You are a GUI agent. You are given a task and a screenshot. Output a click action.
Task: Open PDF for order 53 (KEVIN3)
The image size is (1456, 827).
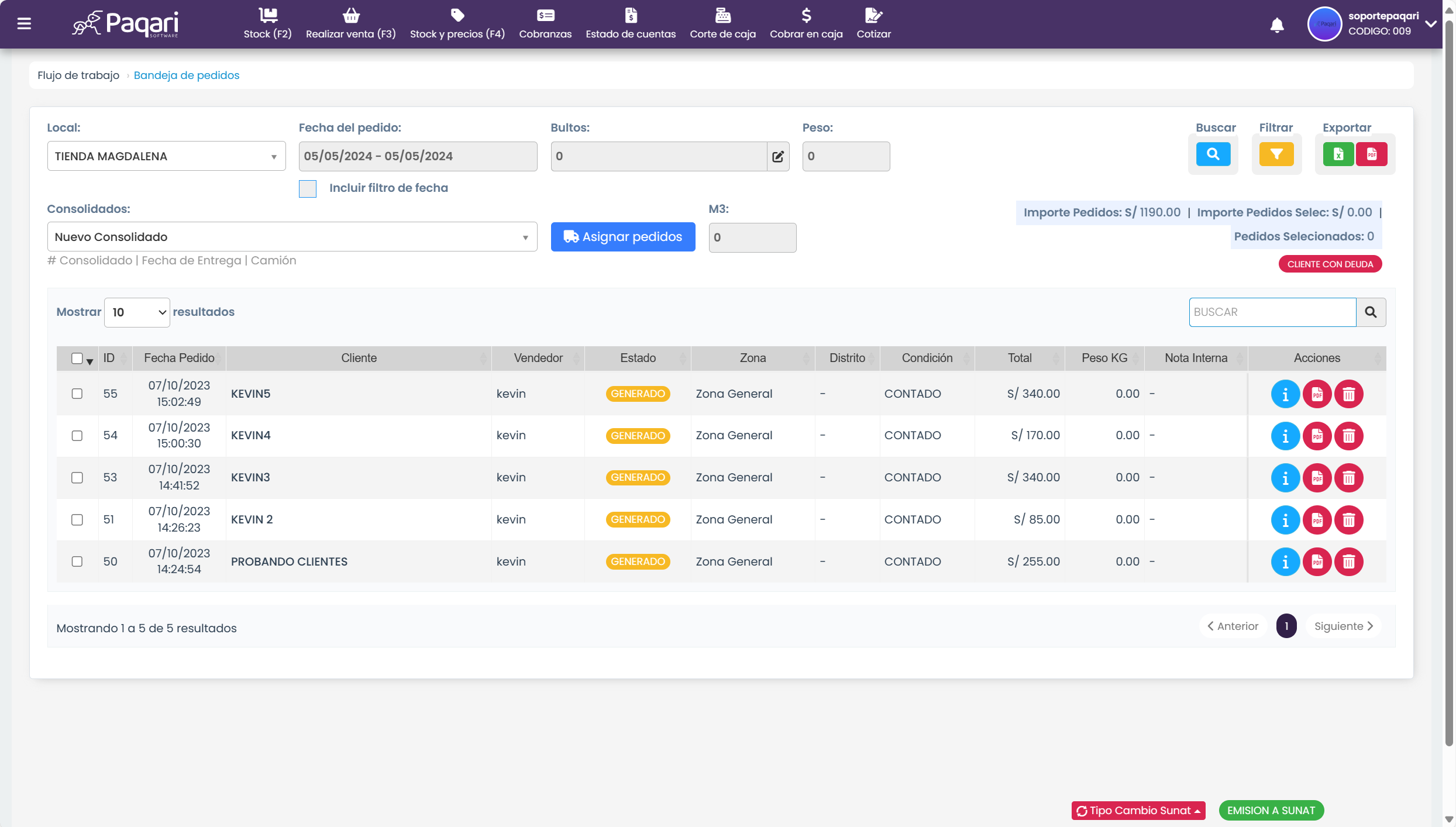coord(1317,478)
